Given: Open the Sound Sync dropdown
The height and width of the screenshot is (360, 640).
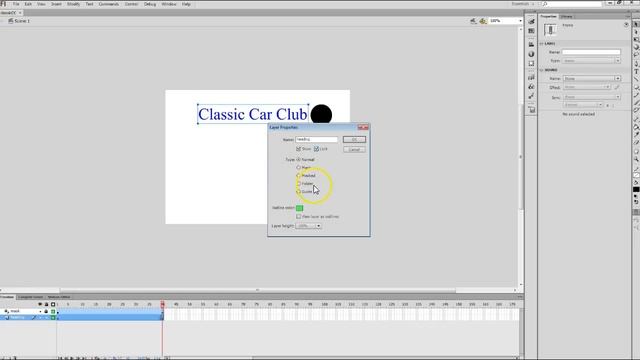Looking at the screenshot, I should pyautogui.click(x=591, y=97).
